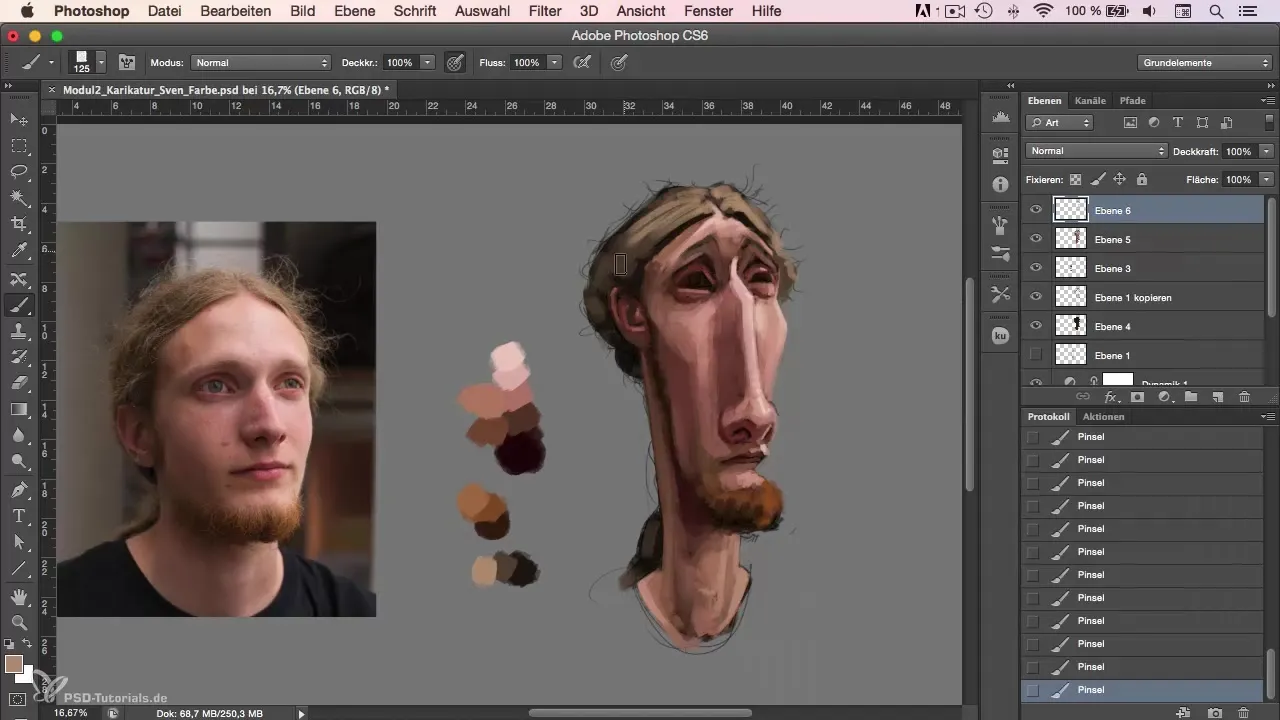Open the brush preset picker dropdown
1280x720 pixels.
(x=101, y=62)
